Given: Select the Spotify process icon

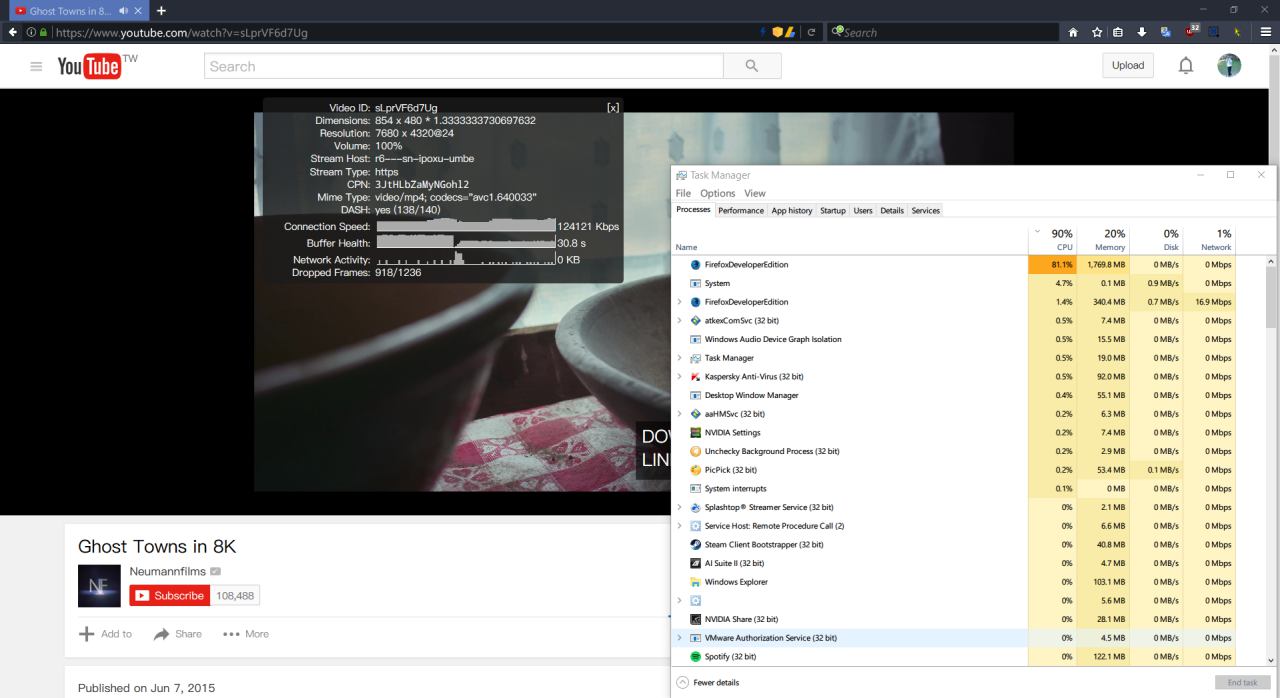Looking at the screenshot, I should pyautogui.click(x=696, y=657).
